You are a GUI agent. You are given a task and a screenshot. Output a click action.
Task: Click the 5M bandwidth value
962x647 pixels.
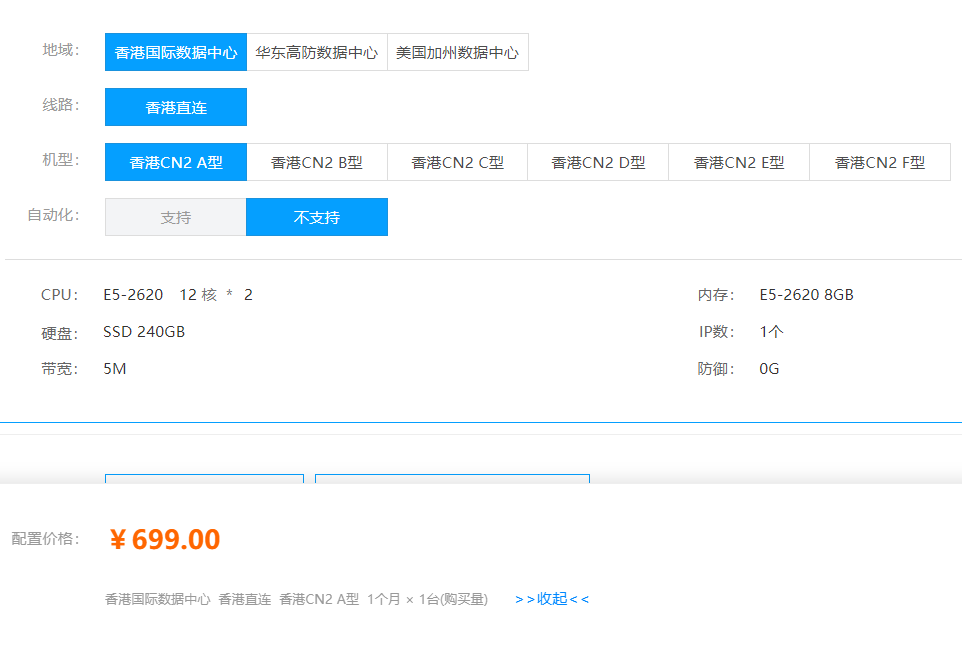(x=115, y=369)
